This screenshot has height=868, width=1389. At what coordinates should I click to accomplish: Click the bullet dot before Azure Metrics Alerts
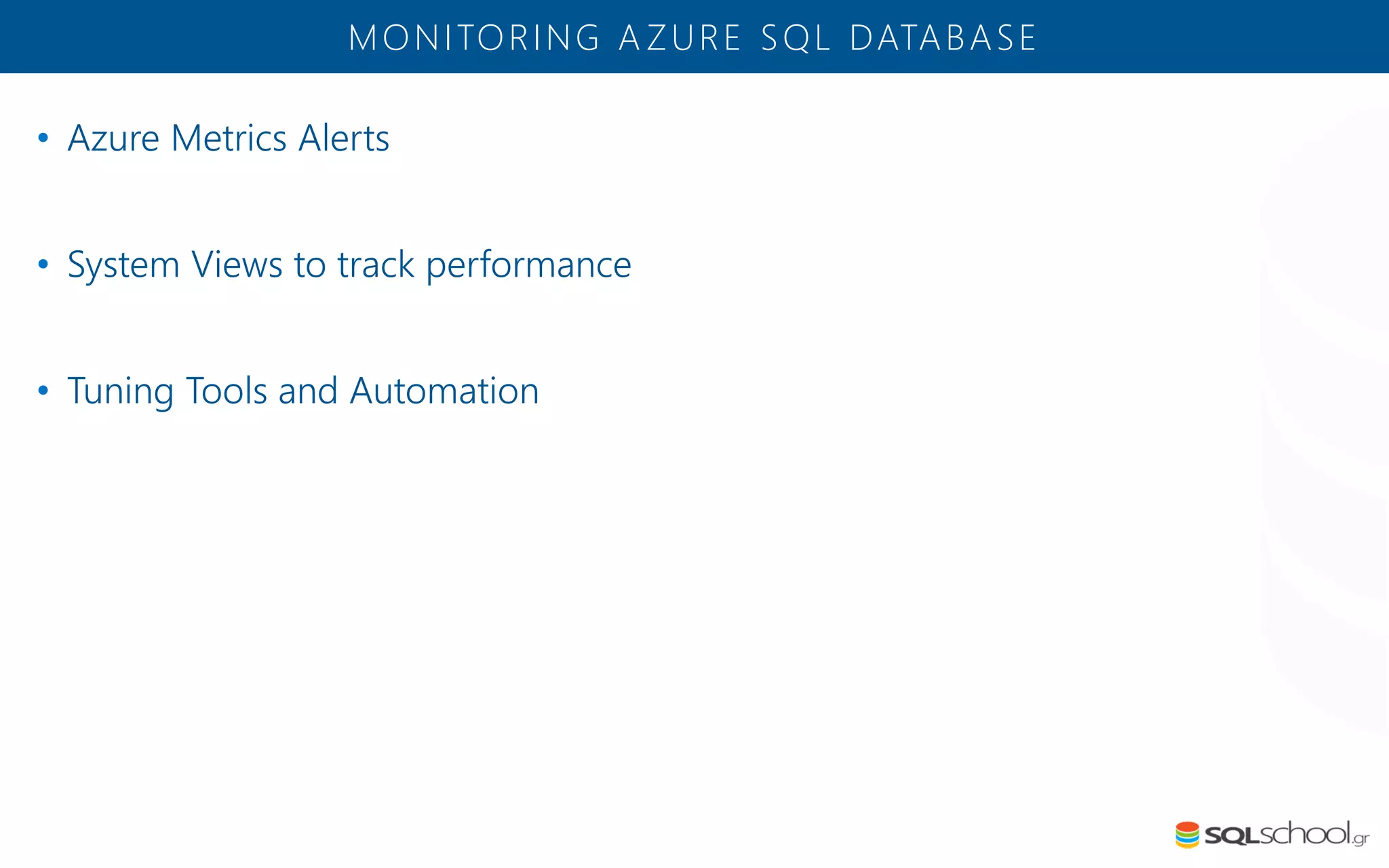tap(43, 138)
